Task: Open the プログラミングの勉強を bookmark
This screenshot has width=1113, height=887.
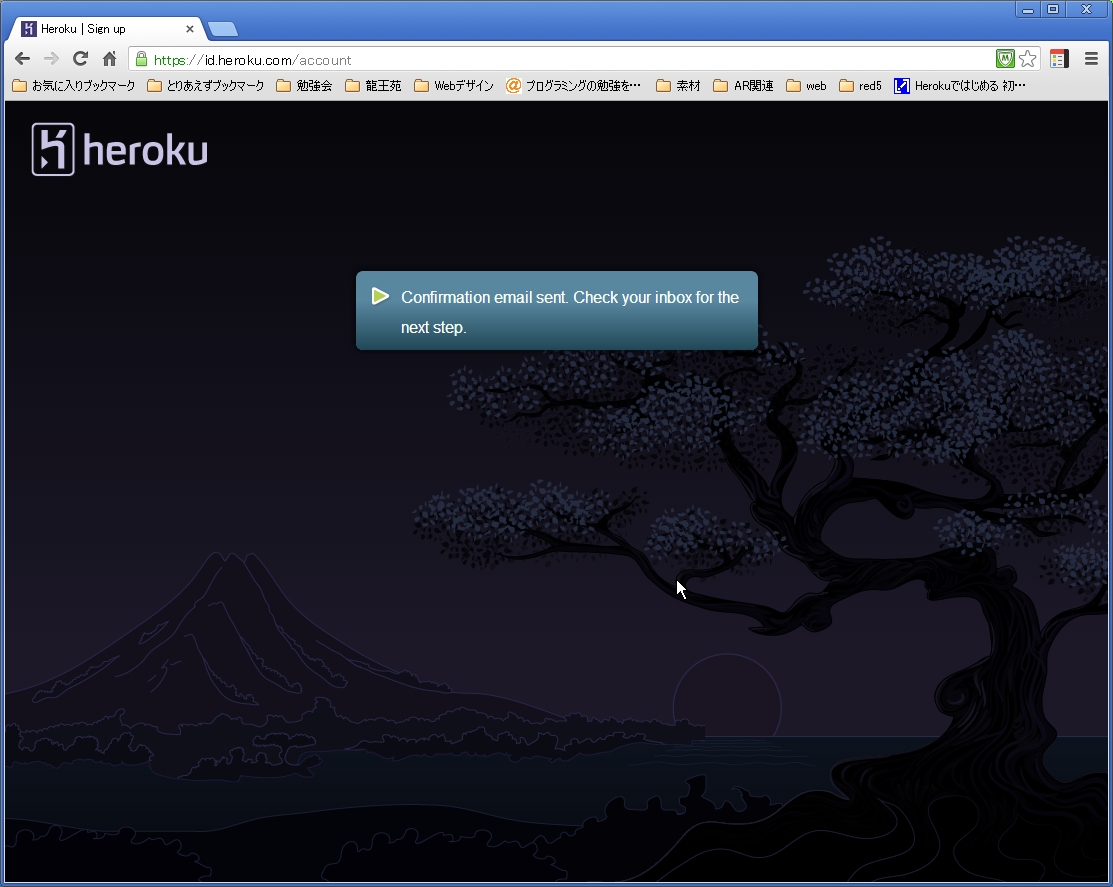Action: (x=574, y=86)
